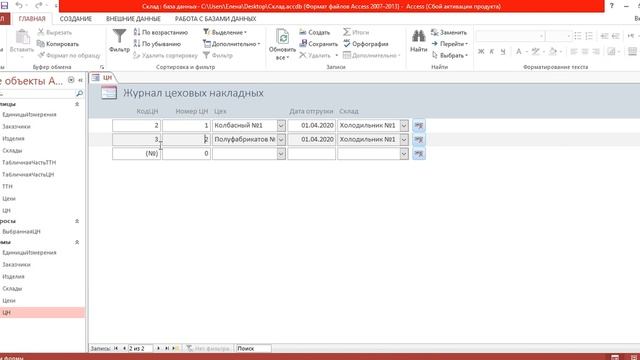
Task: Expand Цех dropdown for Колбасный №1 row
Action: pyautogui.click(x=281, y=125)
